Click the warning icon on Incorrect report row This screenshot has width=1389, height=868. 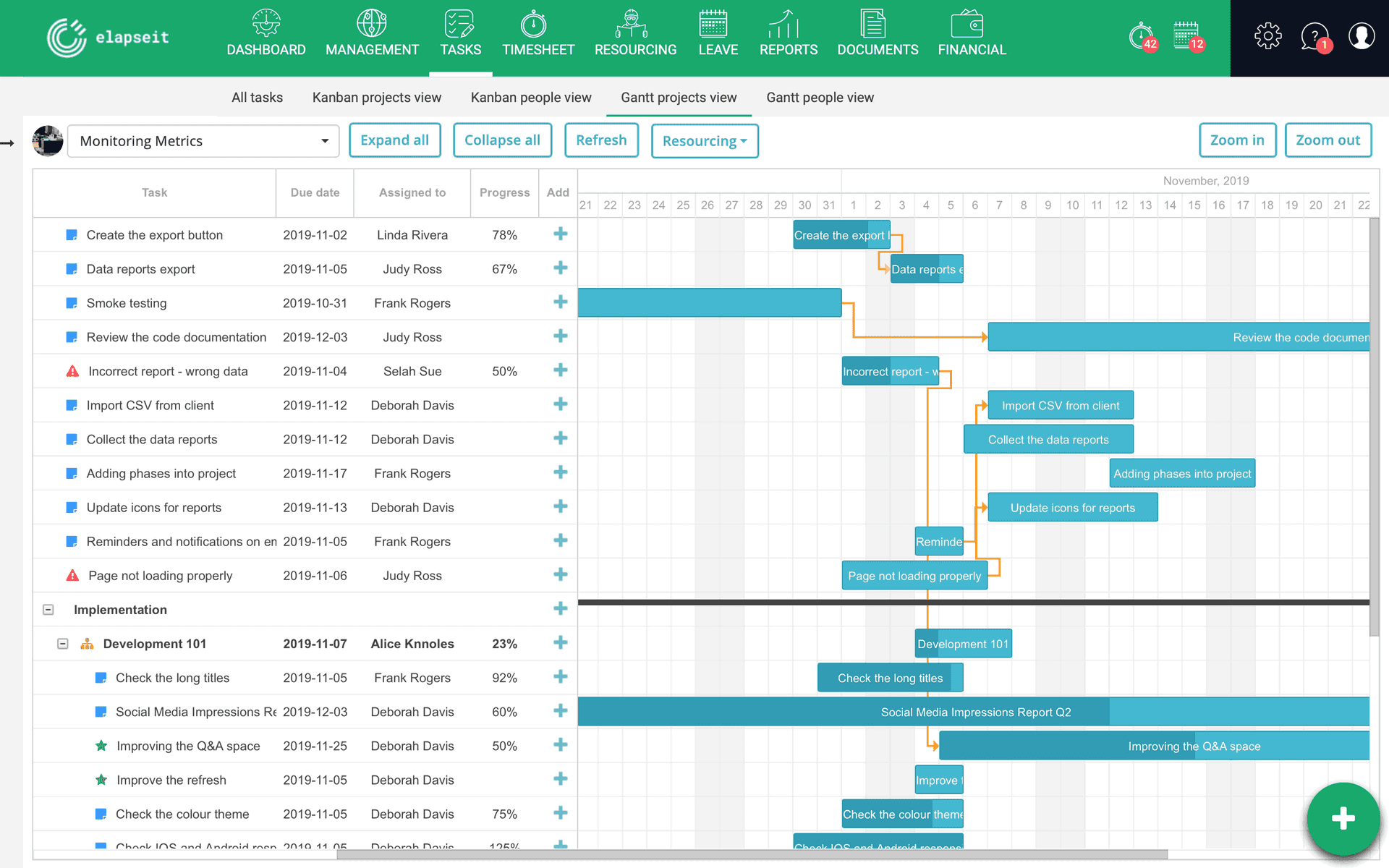tap(72, 371)
